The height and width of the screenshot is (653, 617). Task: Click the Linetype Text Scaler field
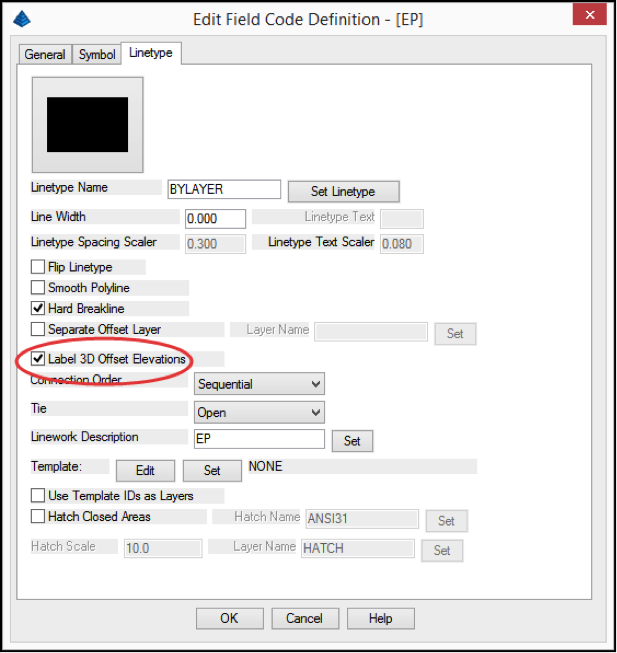(402, 244)
